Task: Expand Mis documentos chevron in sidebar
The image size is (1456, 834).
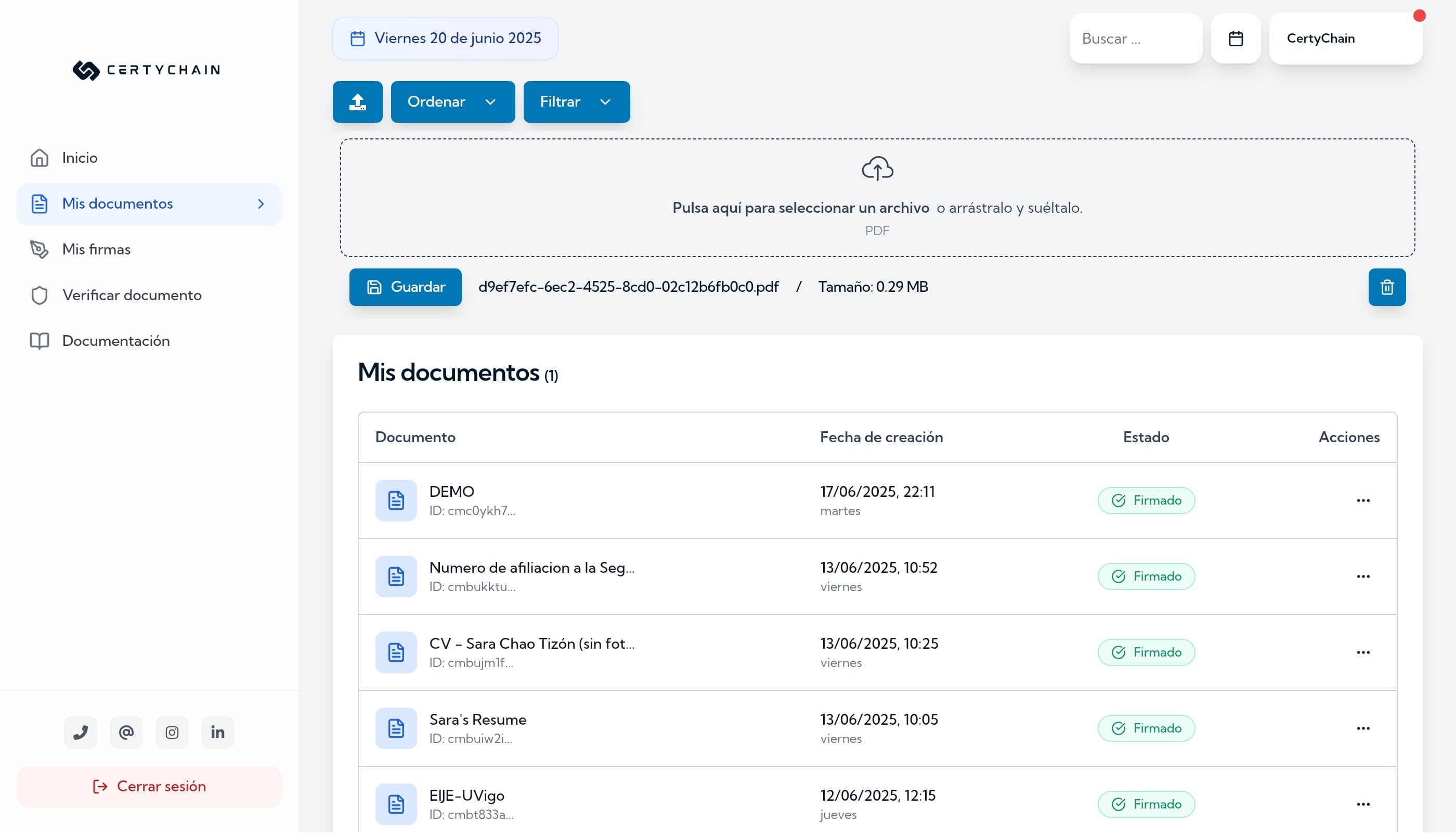Action: [261, 204]
